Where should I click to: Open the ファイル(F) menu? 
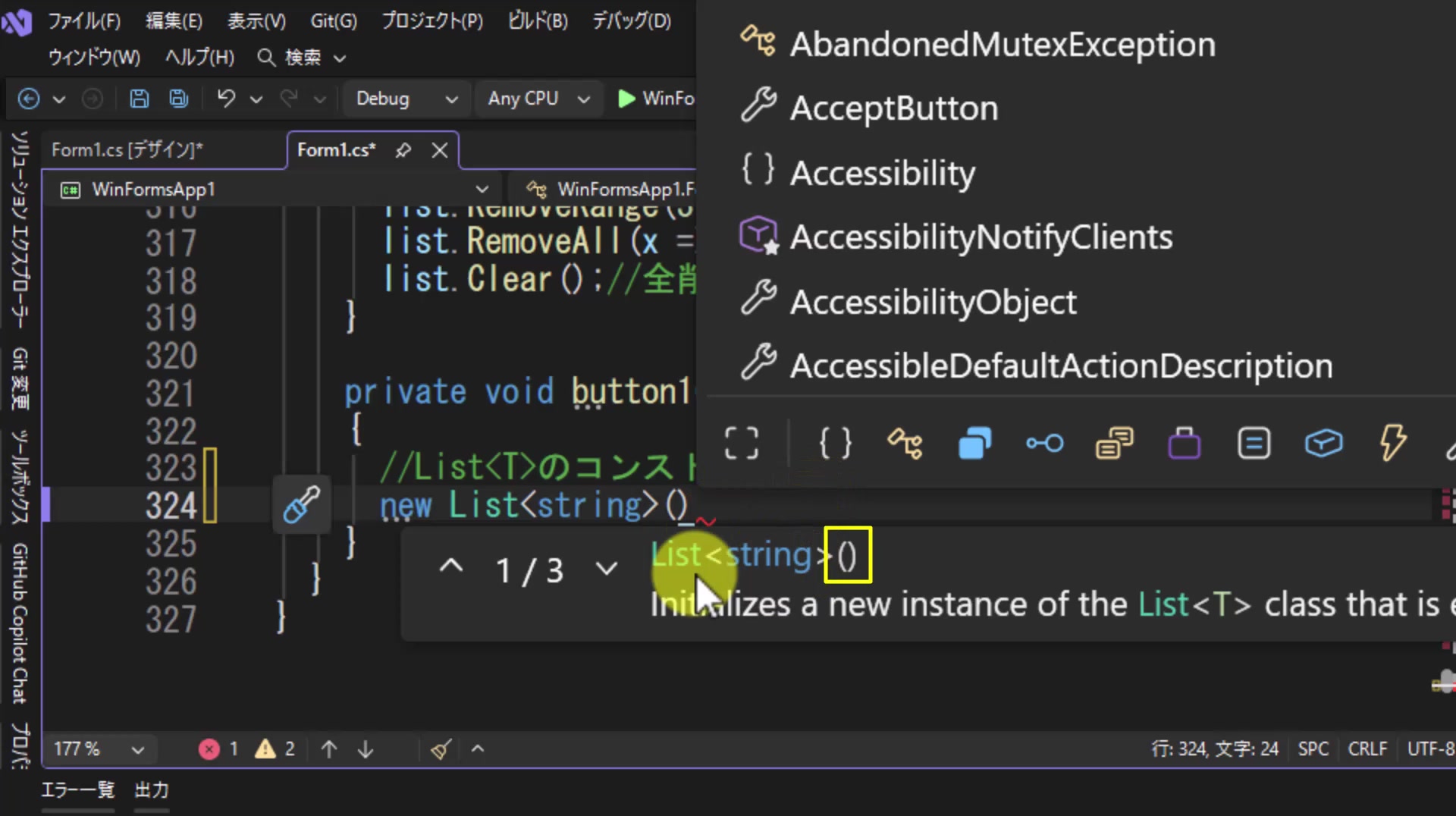[83, 20]
